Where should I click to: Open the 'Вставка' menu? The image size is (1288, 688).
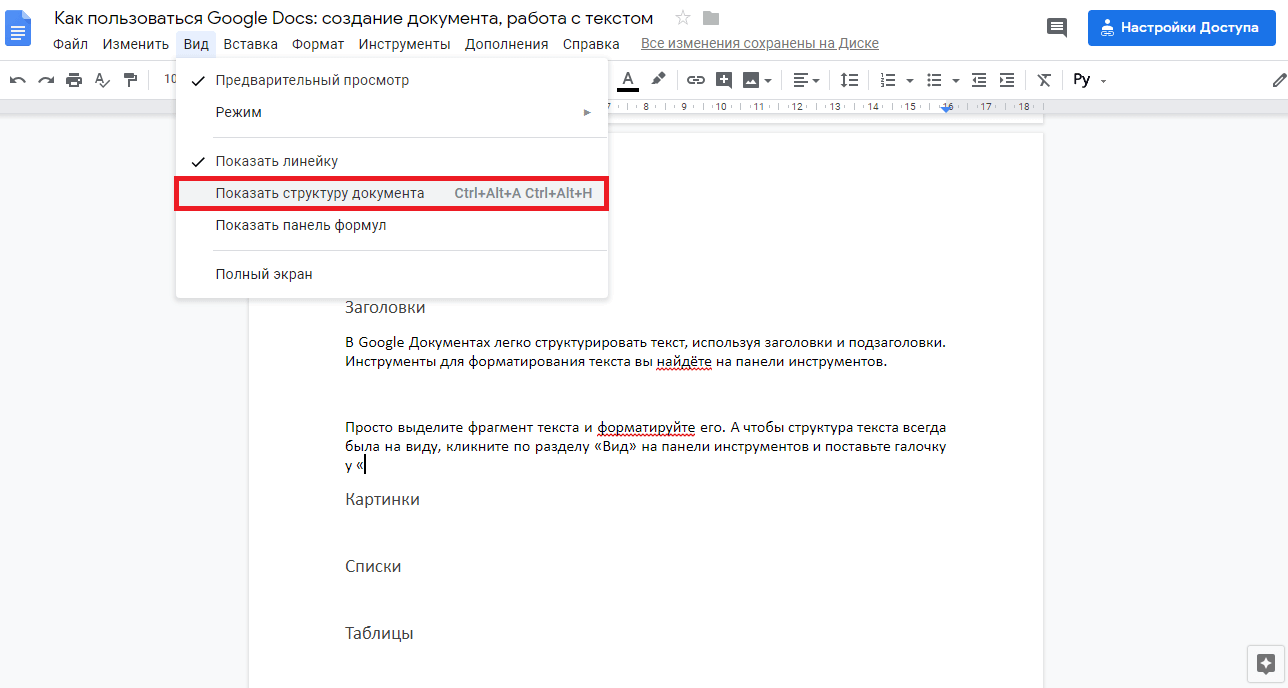click(250, 44)
